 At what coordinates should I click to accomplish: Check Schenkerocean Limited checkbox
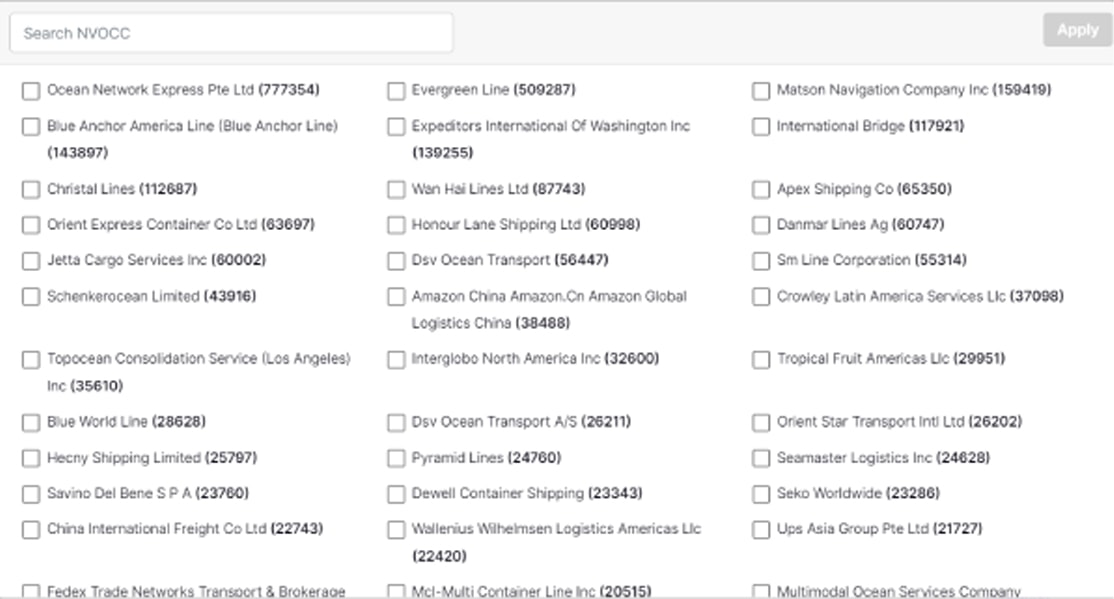pos(31,296)
